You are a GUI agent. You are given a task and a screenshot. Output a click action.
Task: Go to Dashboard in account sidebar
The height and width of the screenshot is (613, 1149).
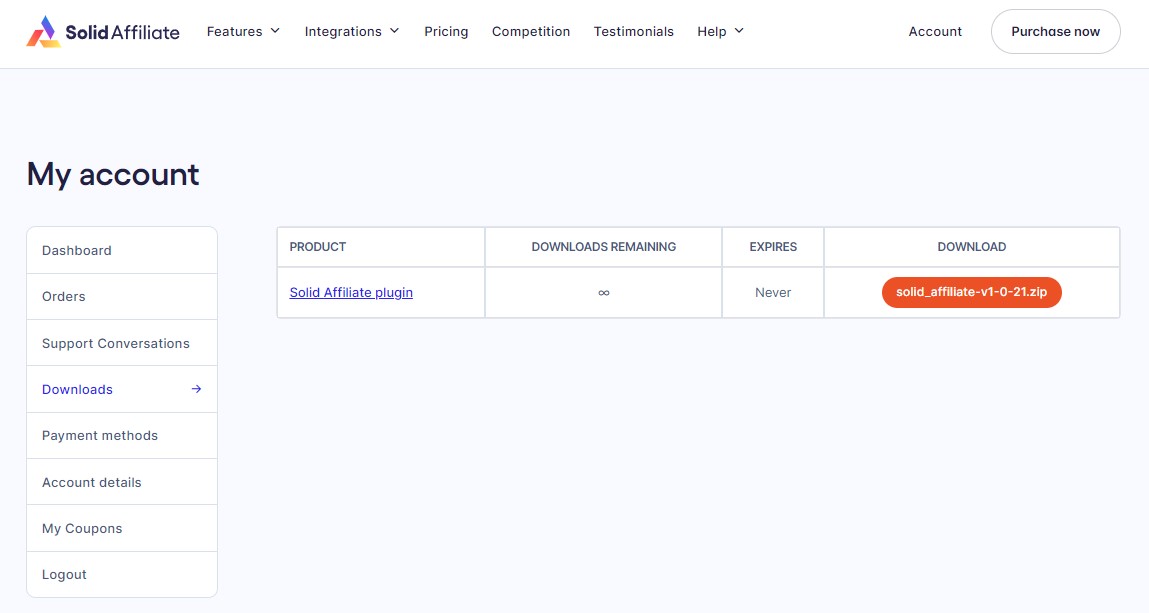click(x=122, y=250)
